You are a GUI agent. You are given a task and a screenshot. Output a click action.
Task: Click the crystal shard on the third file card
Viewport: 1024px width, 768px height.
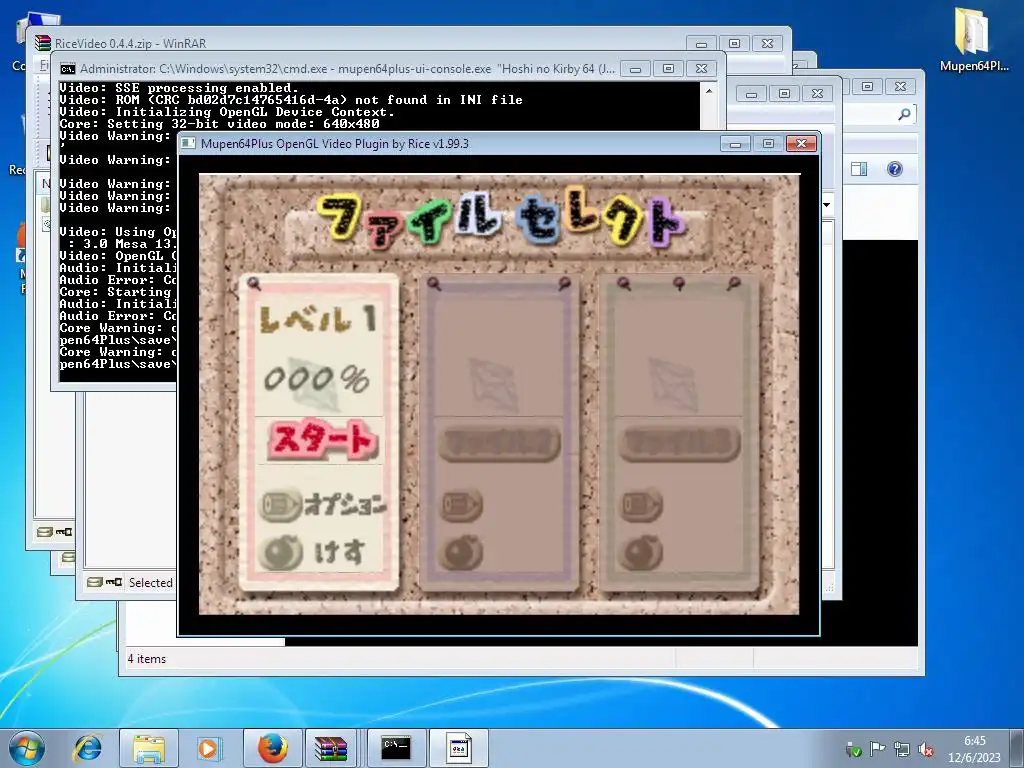[673, 384]
